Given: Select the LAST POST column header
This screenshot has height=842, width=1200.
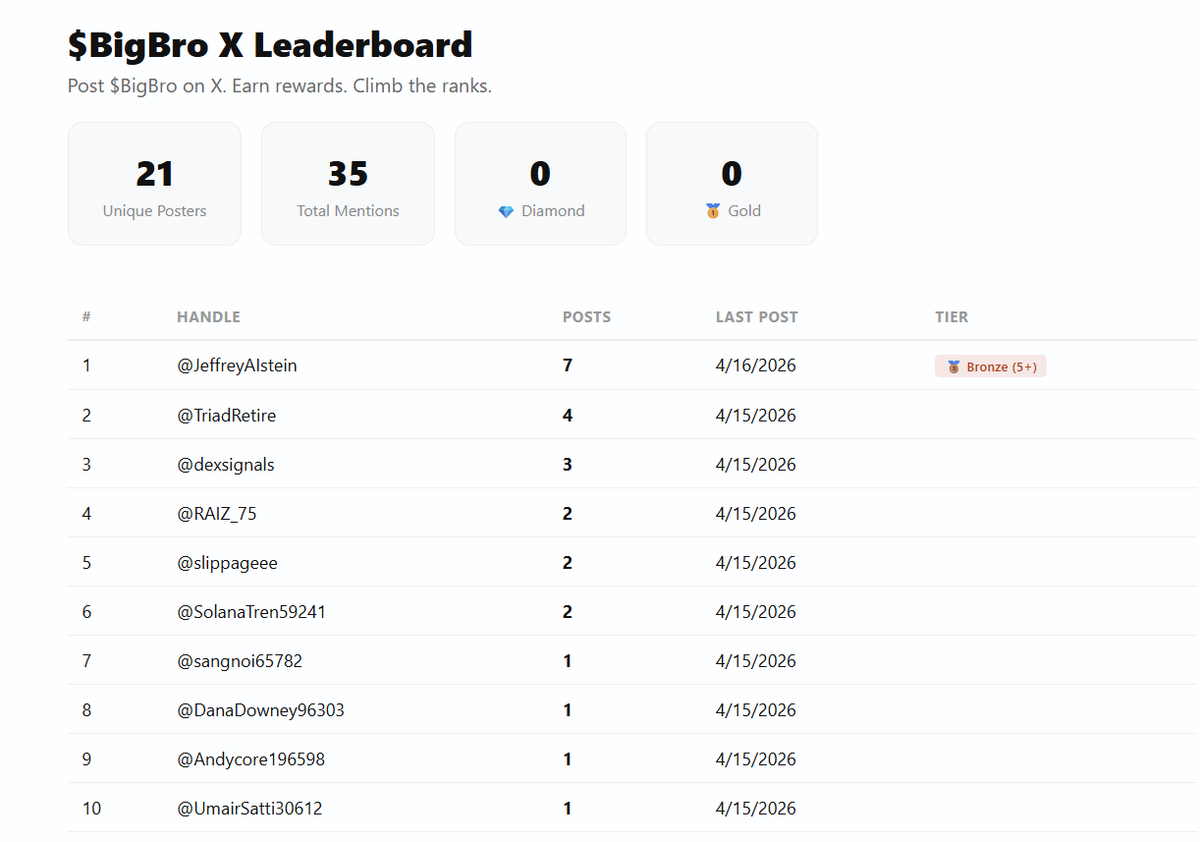Looking at the screenshot, I should [x=757, y=317].
